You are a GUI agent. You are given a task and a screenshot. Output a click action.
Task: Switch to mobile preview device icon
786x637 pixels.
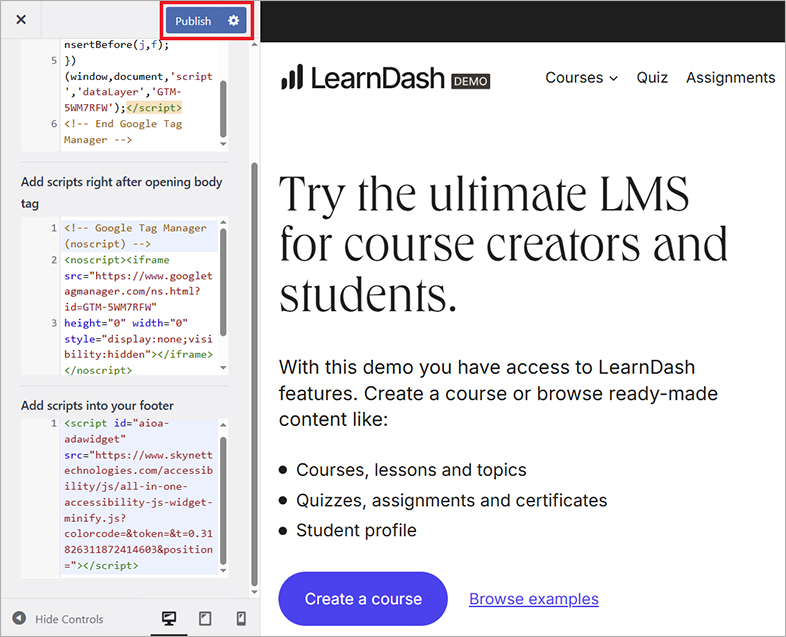pos(241,618)
